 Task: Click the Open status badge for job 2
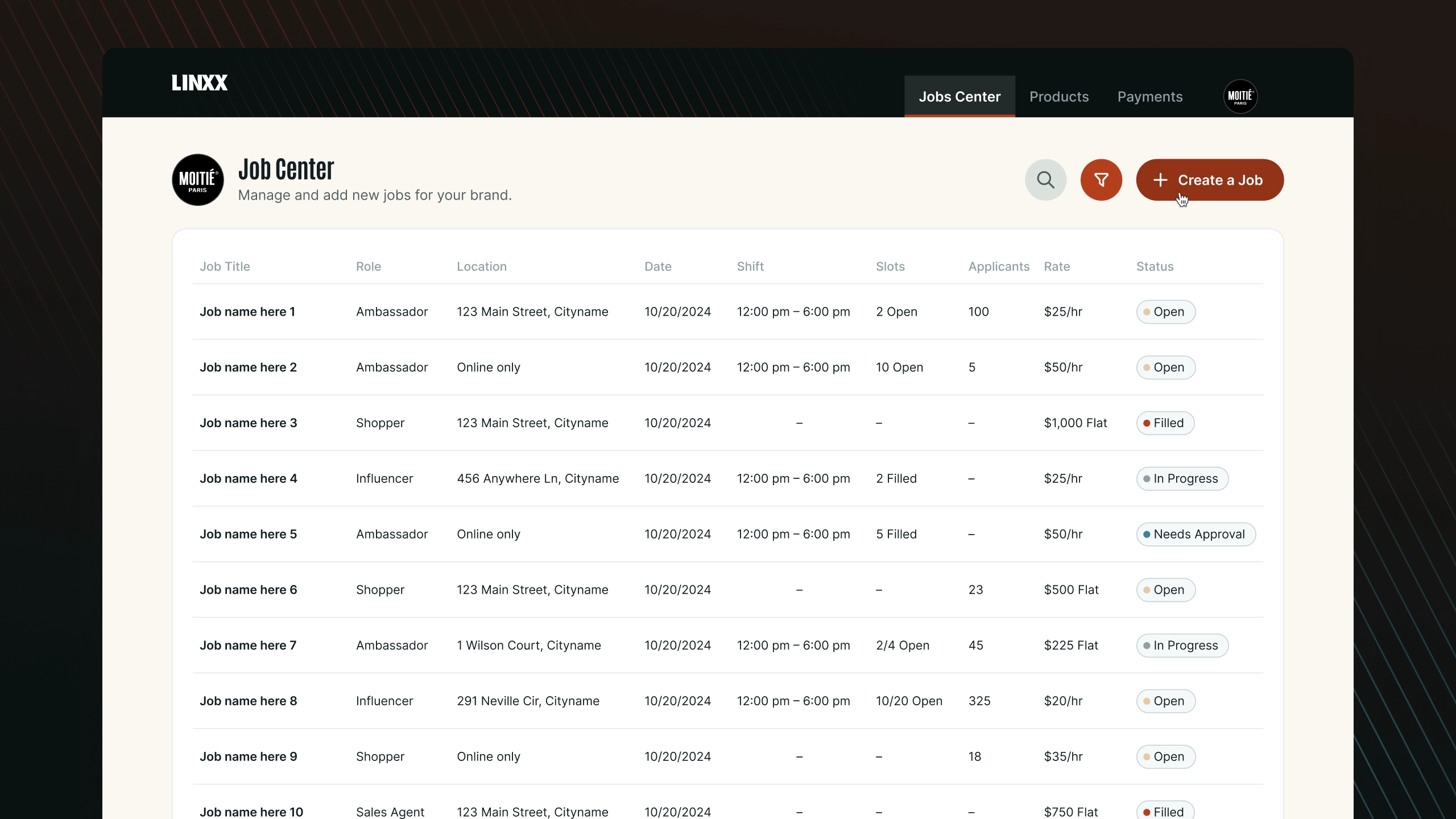coord(1165,367)
